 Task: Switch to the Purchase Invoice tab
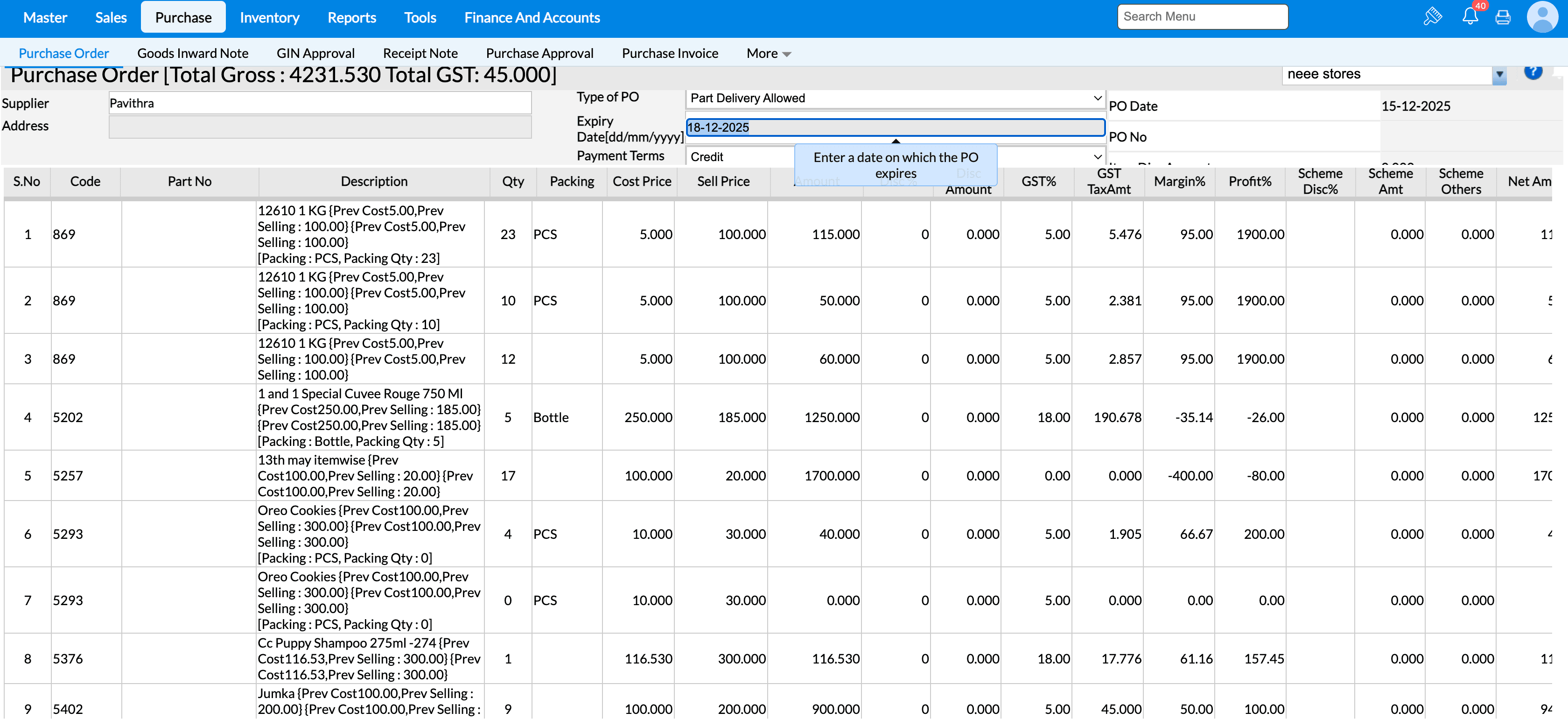[x=670, y=54]
